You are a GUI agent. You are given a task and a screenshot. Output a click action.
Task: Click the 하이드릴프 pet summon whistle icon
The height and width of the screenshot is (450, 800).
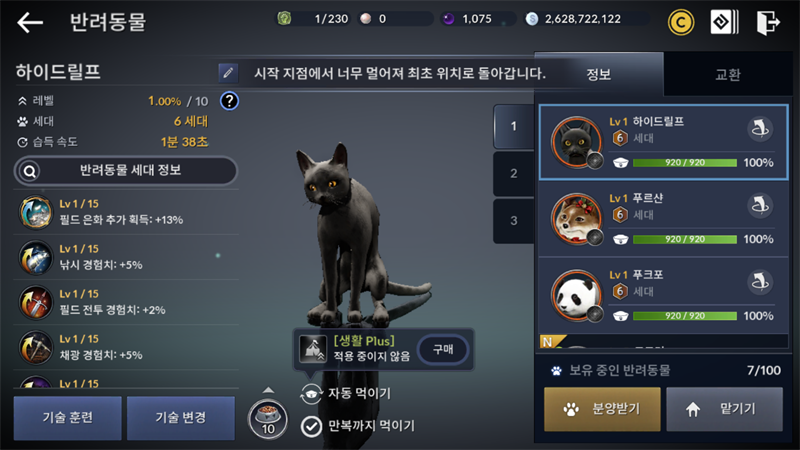coord(760,129)
